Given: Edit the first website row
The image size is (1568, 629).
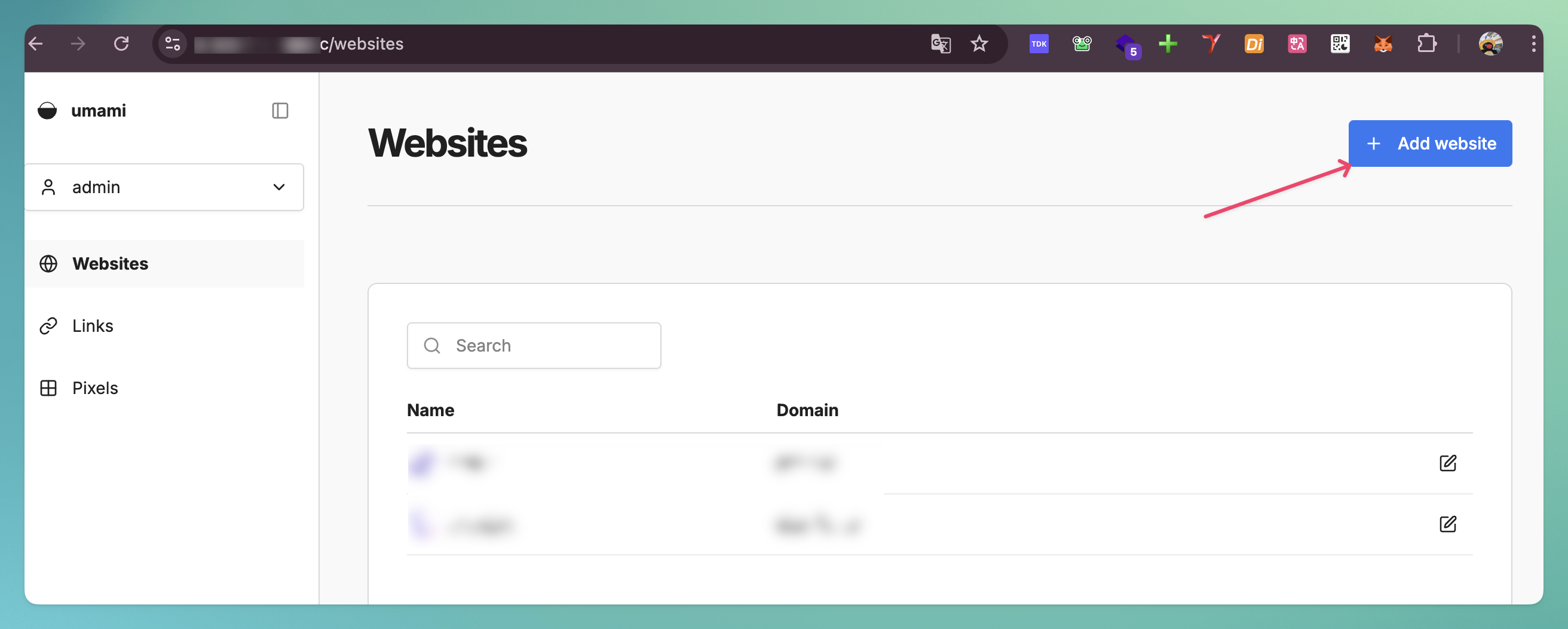Looking at the screenshot, I should 1447,463.
